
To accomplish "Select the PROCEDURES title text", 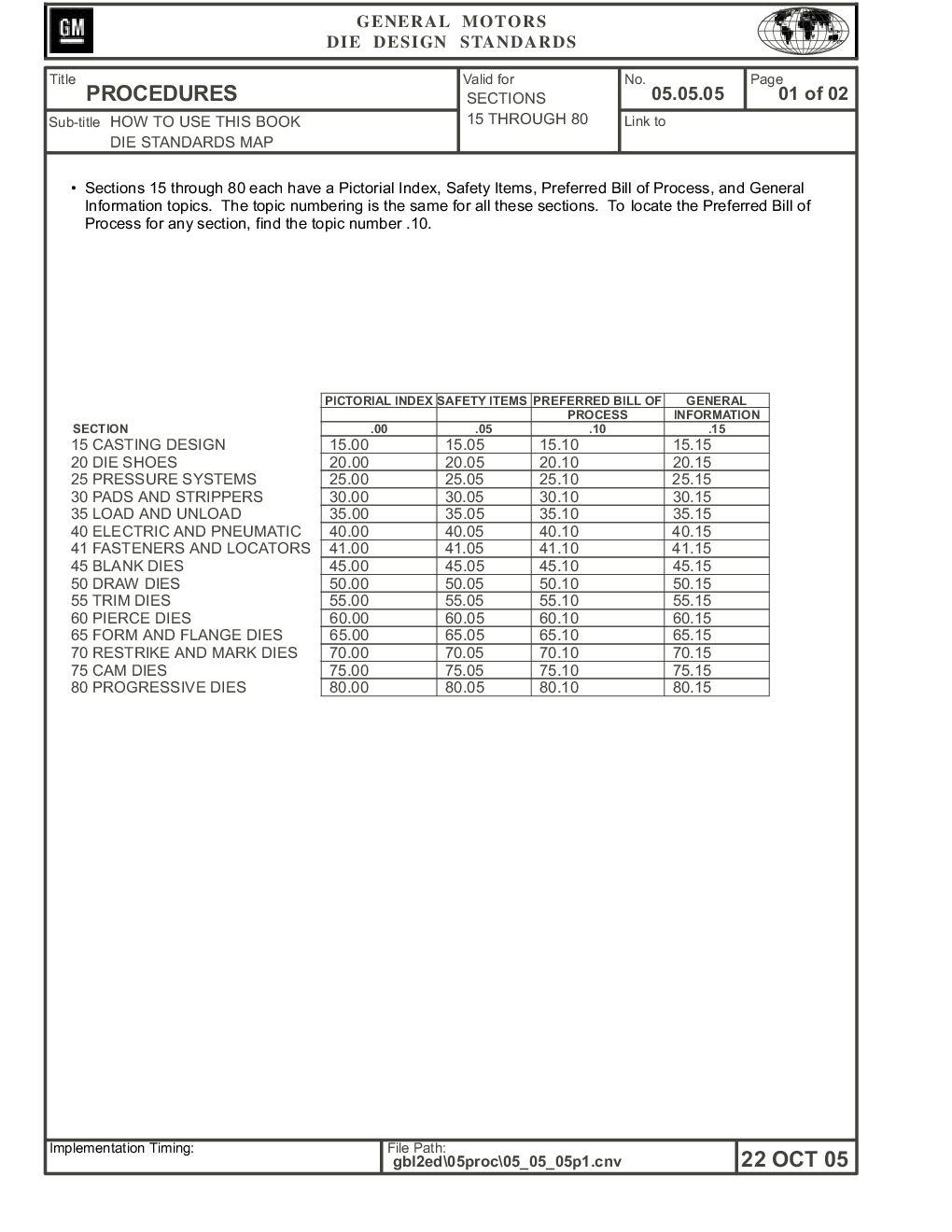I will tap(161, 93).
